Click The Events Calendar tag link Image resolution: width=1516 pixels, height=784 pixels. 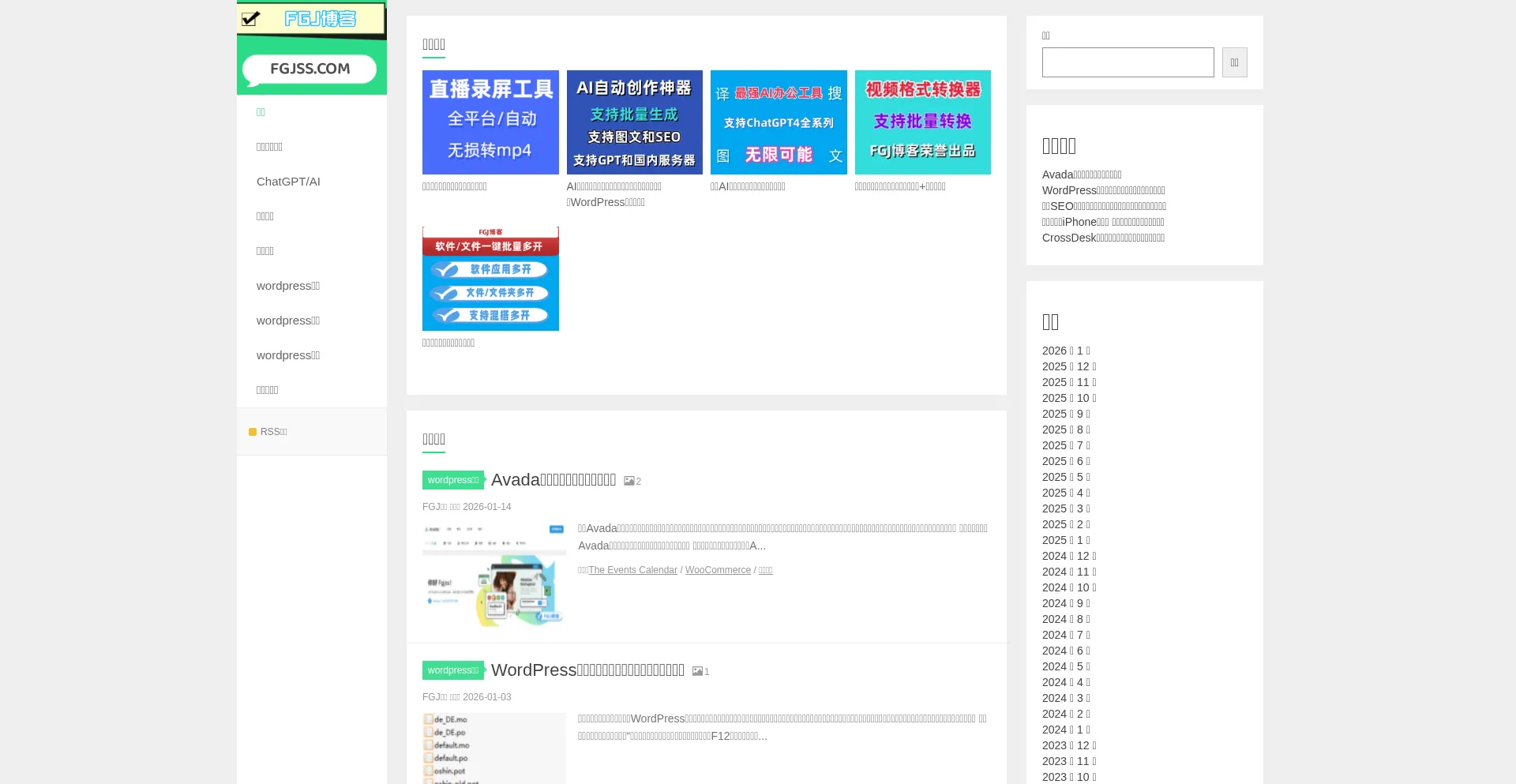(632, 570)
